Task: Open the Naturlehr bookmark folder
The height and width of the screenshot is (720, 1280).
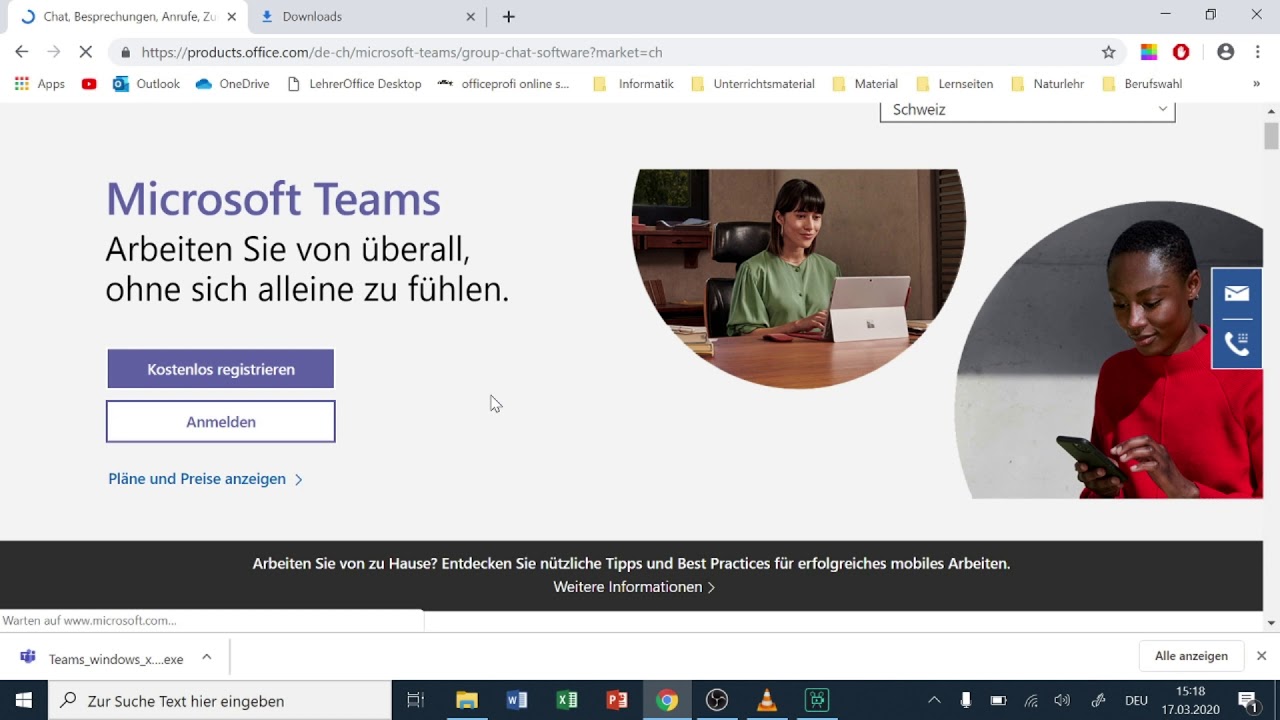Action: (1048, 84)
